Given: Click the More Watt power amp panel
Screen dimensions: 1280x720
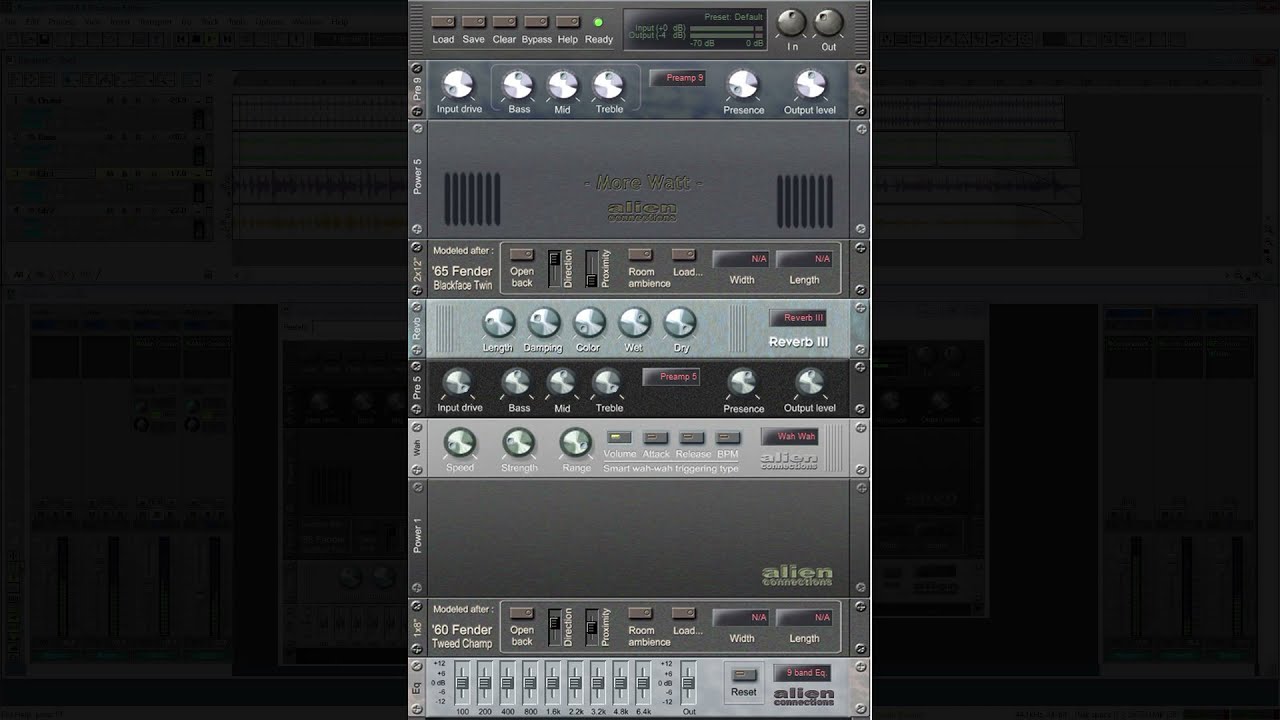Looking at the screenshot, I should 639,179.
